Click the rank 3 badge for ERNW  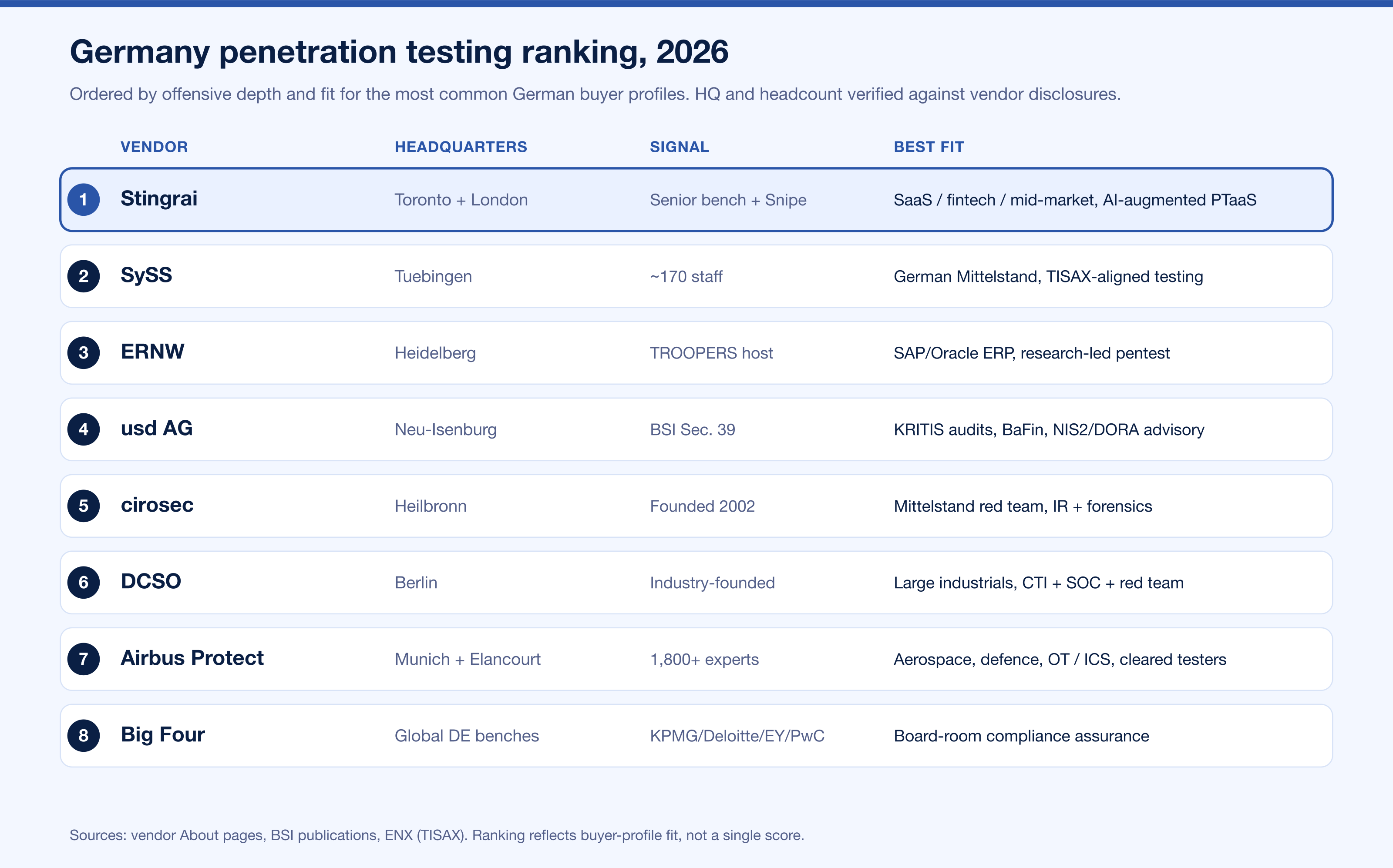83,352
